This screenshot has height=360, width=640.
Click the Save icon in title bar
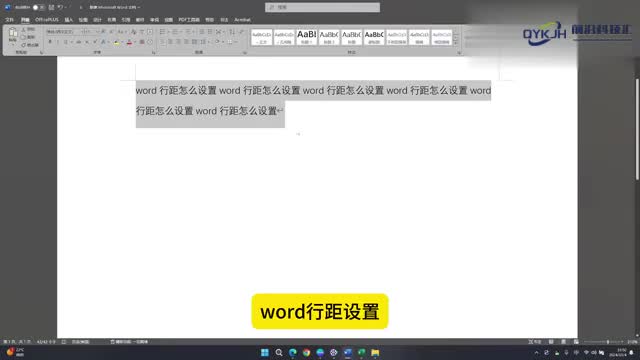click(x=51, y=7)
